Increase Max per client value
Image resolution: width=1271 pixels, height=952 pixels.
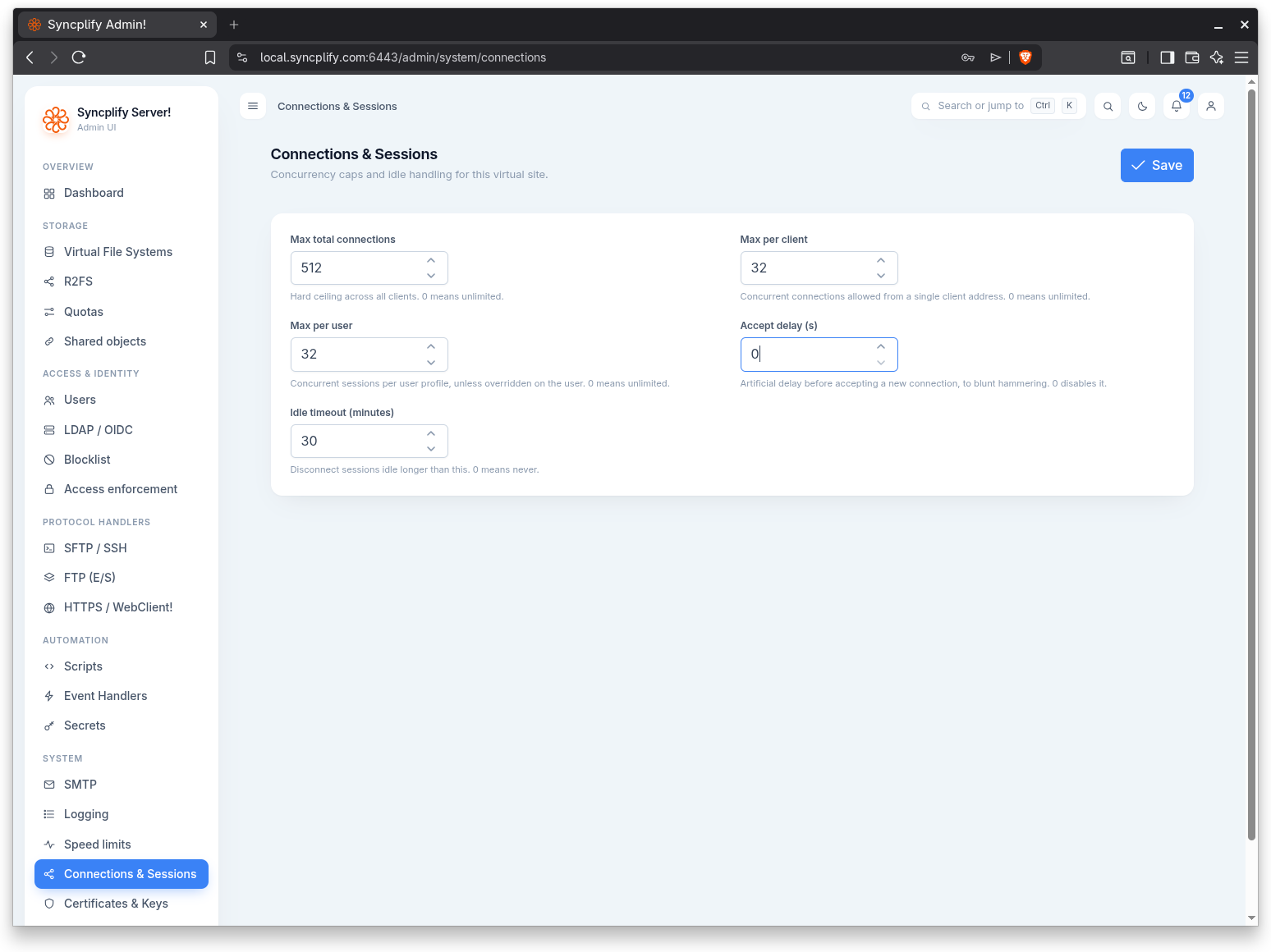[881, 260]
